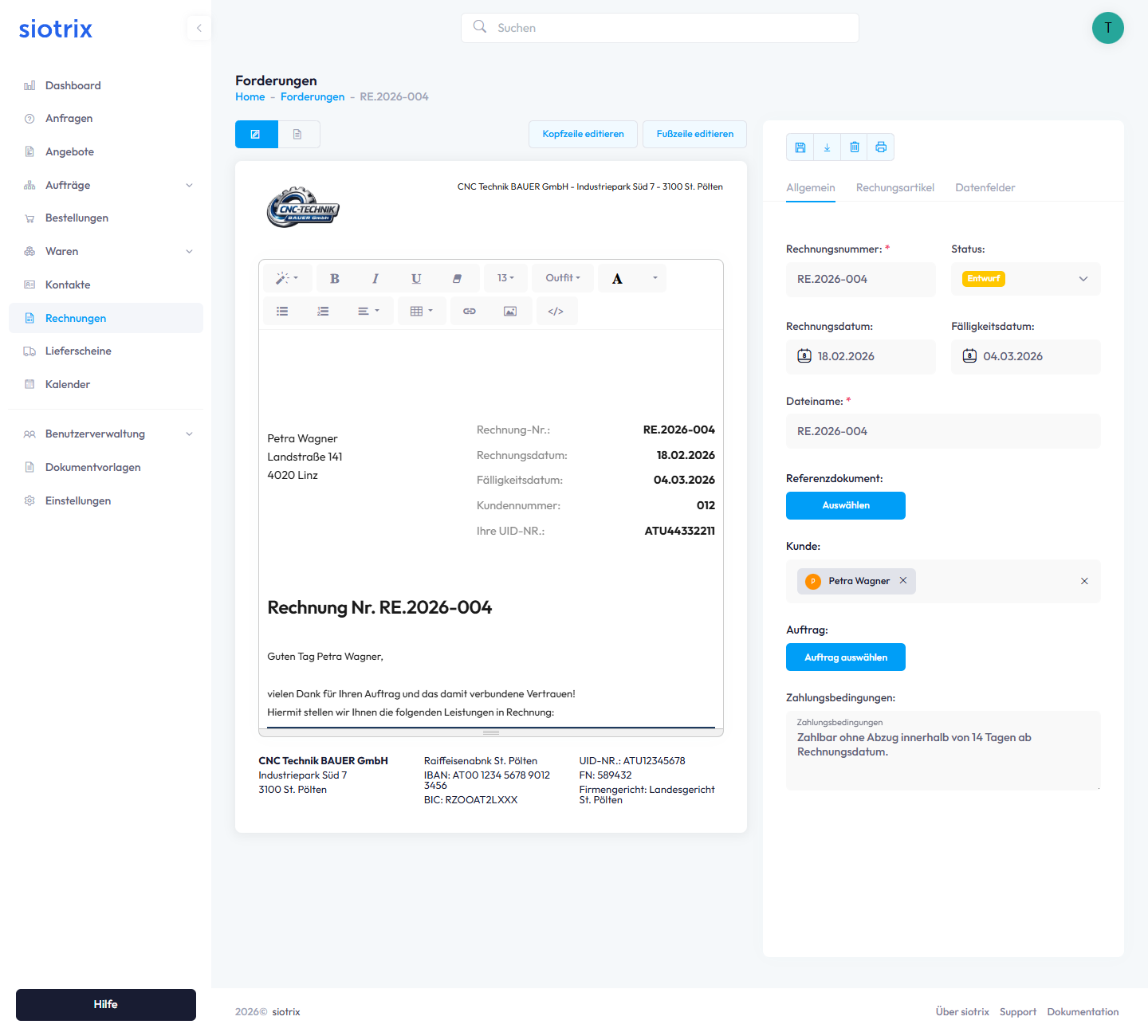This screenshot has width=1148, height=1036.
Task: Click the eraser remove-formatting icon
Action: click(457, 279)
